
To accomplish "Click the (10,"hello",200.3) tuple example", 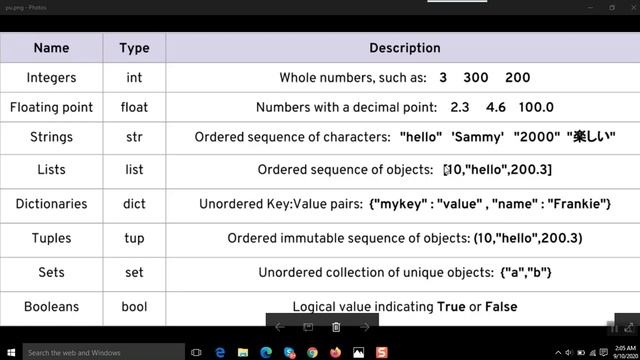I will [x=528, y=238].
